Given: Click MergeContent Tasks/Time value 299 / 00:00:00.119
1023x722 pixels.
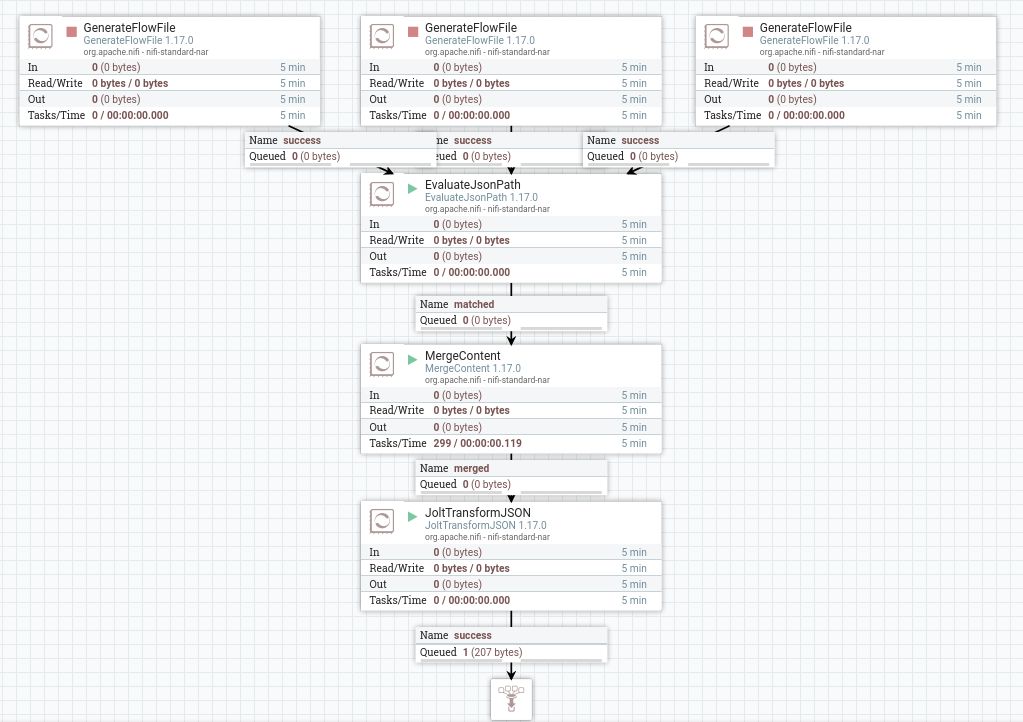Looking at the screenshot, I should click(x=478, y=443).
